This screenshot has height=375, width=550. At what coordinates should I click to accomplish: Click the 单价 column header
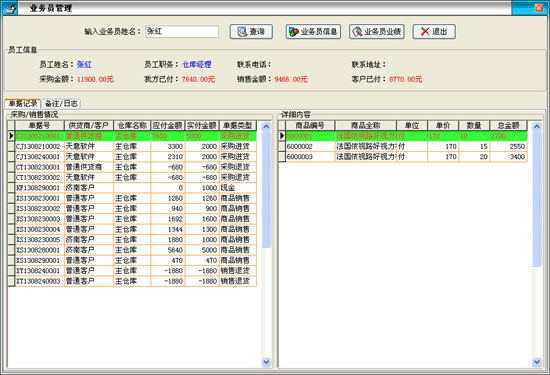tap(443, 126)
